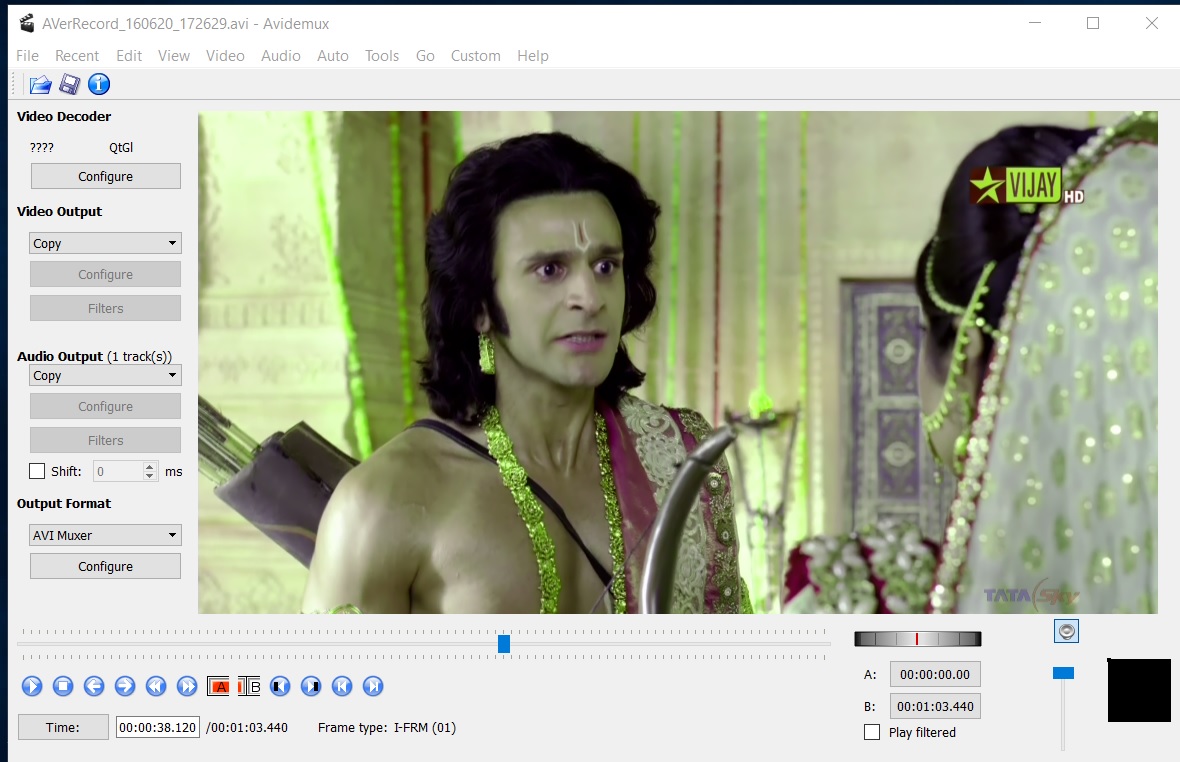1180x762 pixels.
Task: Jump to next keyframe button
Action: pyautogui.click(x=187, y=686)
